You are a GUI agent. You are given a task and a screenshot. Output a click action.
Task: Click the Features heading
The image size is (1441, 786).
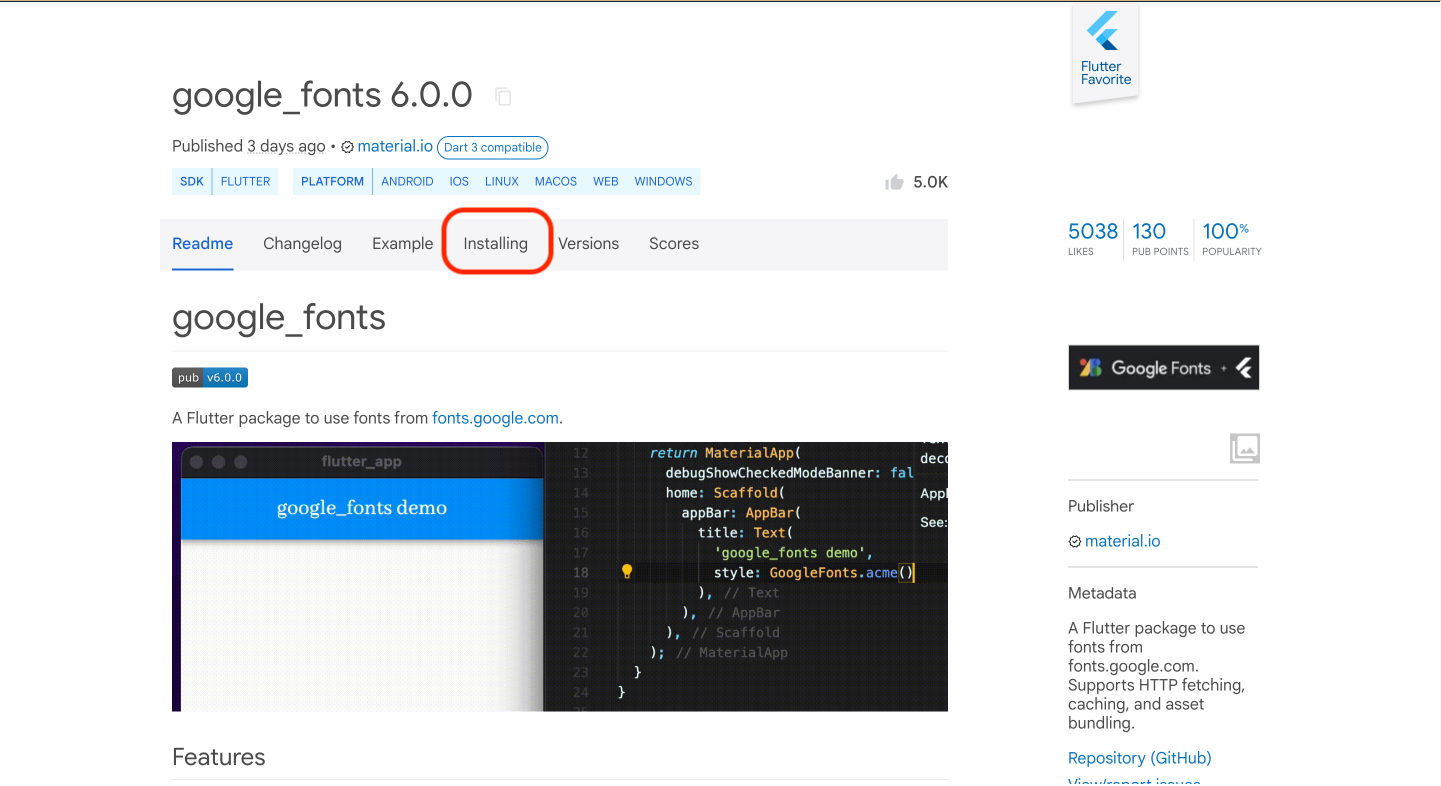(x=219, y=757)
